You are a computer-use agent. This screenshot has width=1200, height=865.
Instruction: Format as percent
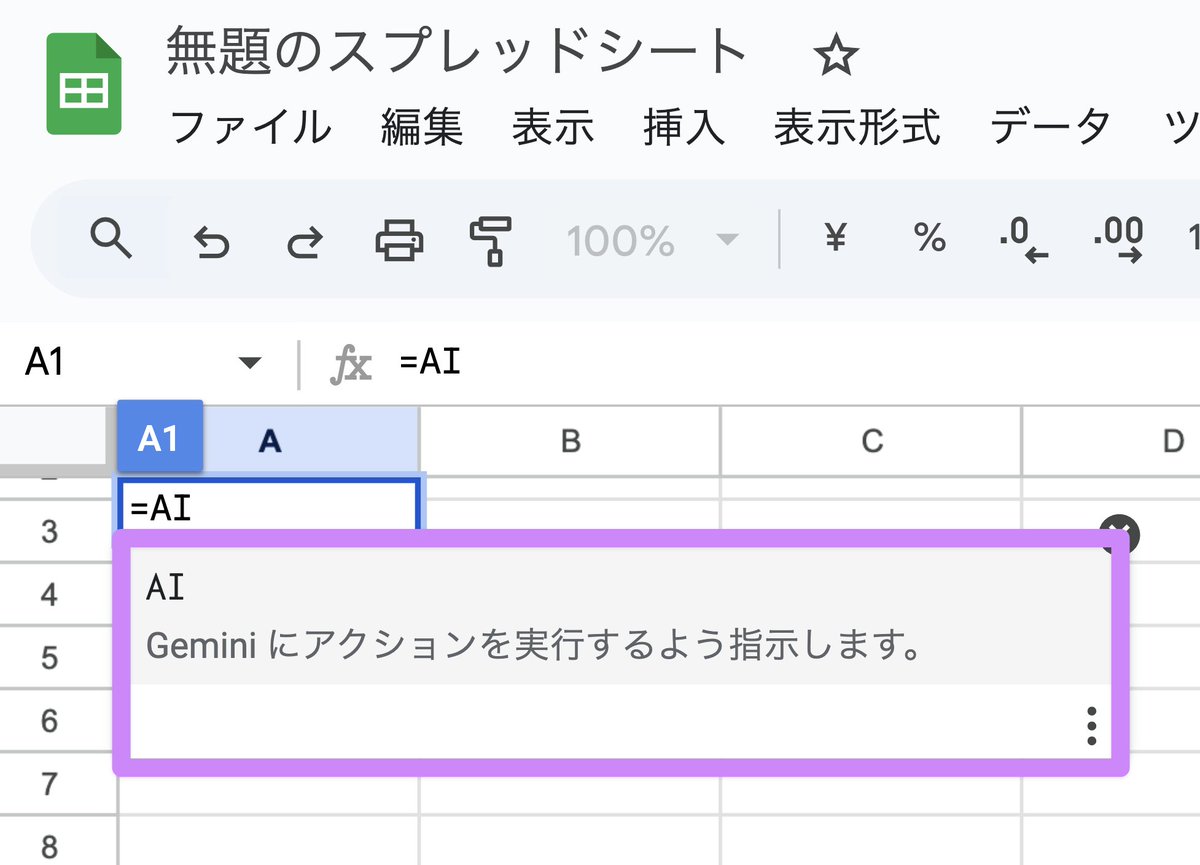929,239
